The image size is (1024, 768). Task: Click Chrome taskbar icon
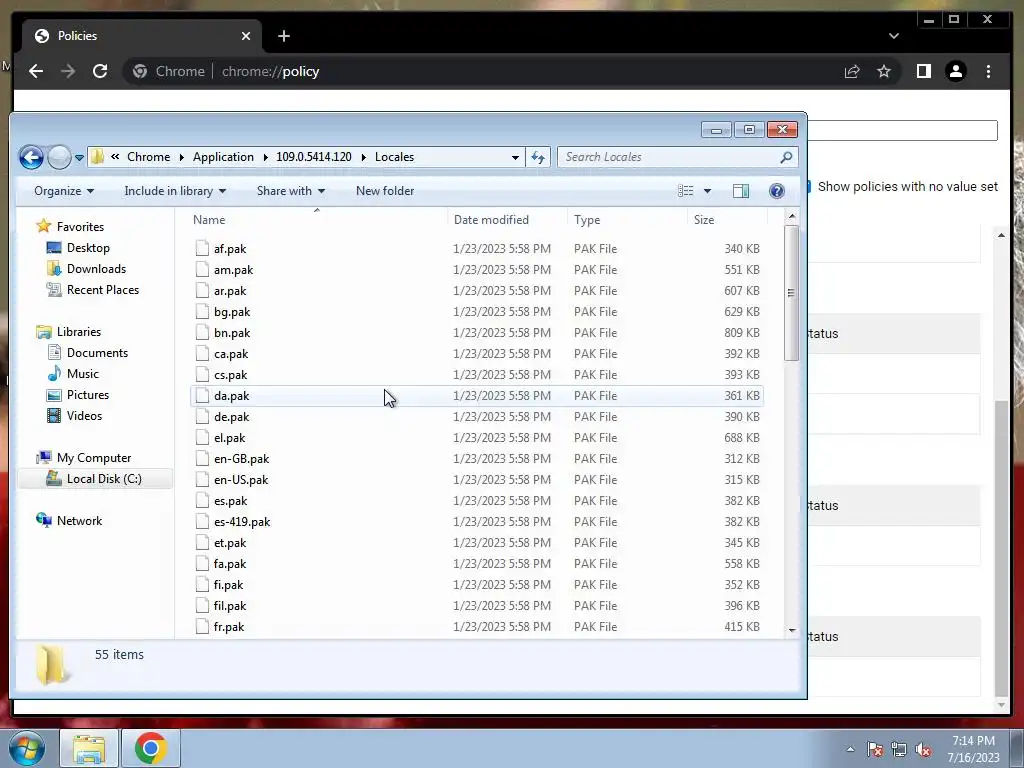[150, 748]
